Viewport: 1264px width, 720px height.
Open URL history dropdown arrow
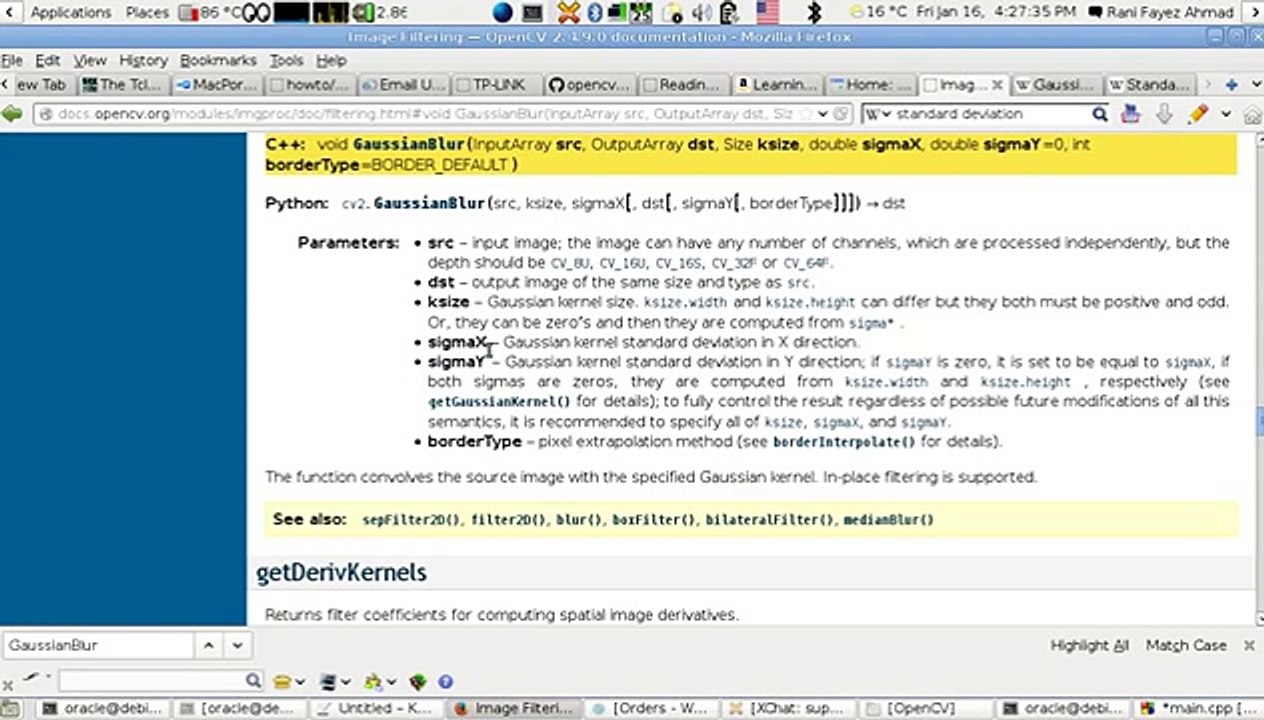pyautogui.click(x=824, y=114)
